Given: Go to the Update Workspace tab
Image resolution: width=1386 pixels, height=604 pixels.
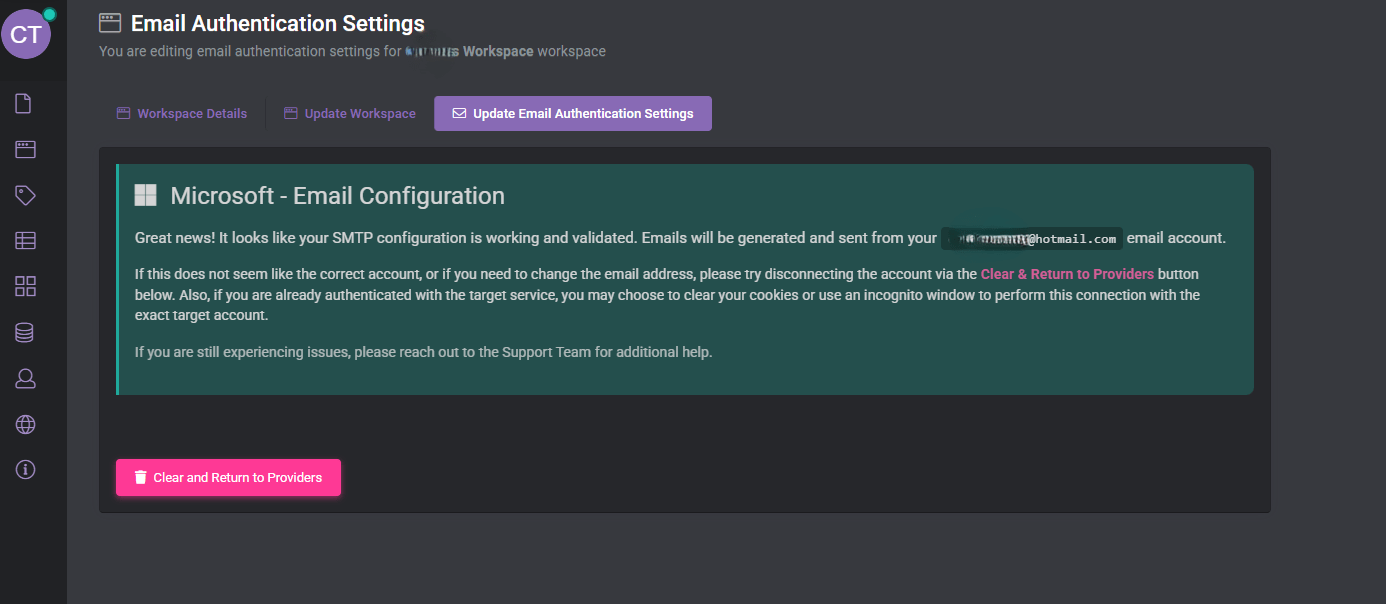Looking at the screenshot, I should 350,114.
